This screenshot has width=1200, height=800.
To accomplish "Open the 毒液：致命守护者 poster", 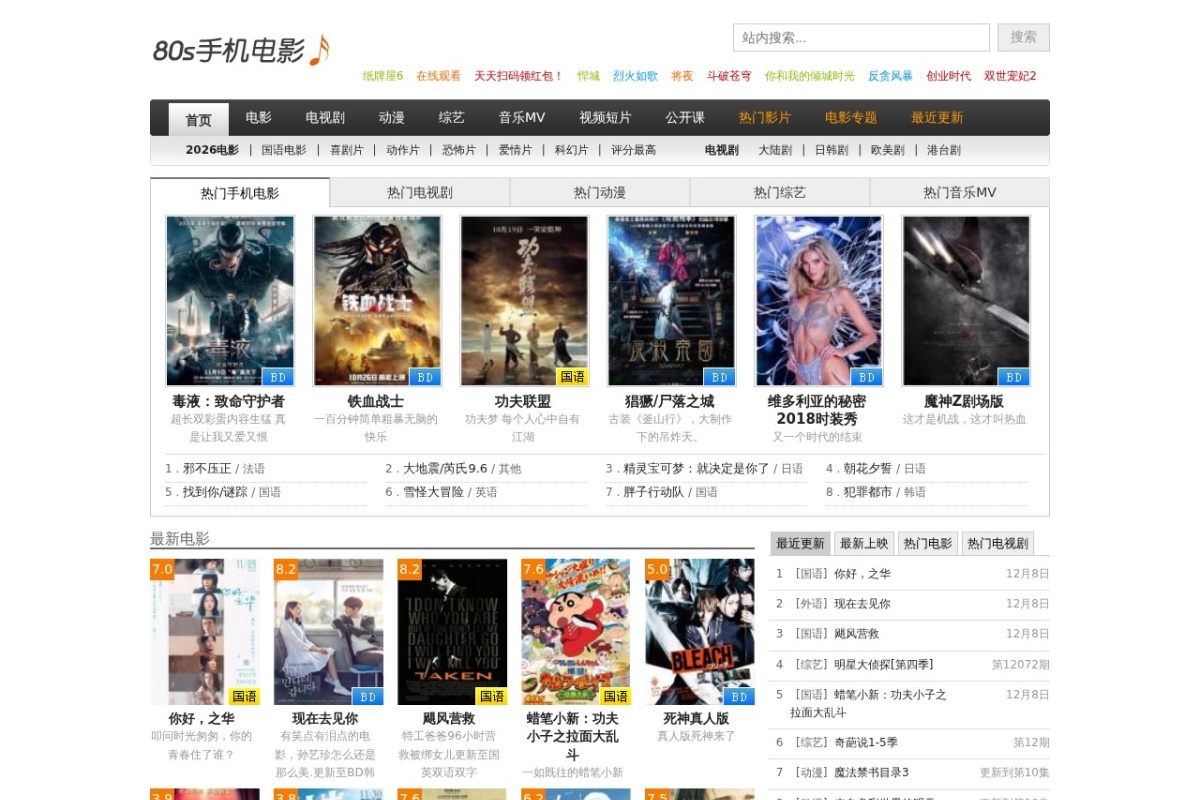I will click(x=230, y=301).
